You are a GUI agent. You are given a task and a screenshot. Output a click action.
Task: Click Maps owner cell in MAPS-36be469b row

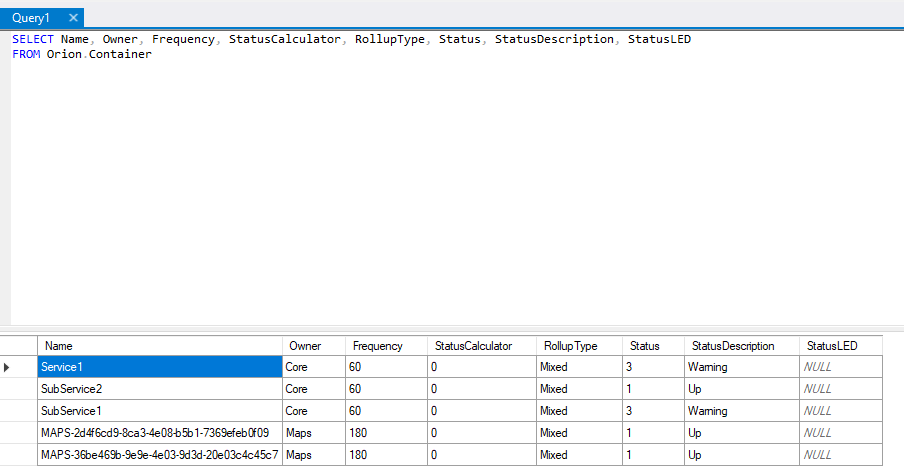click(314, 454)
